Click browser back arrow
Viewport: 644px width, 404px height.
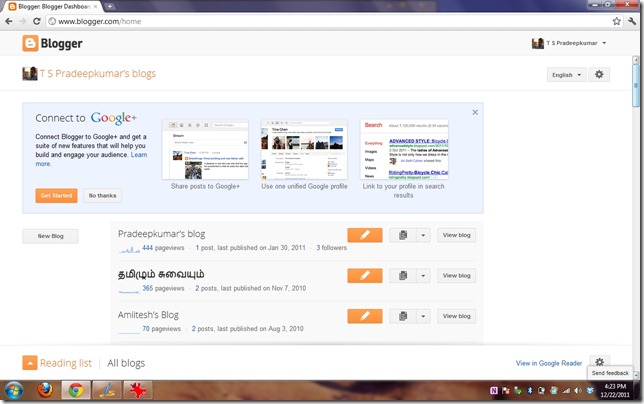pyautogui.click(x=9, y=21)
